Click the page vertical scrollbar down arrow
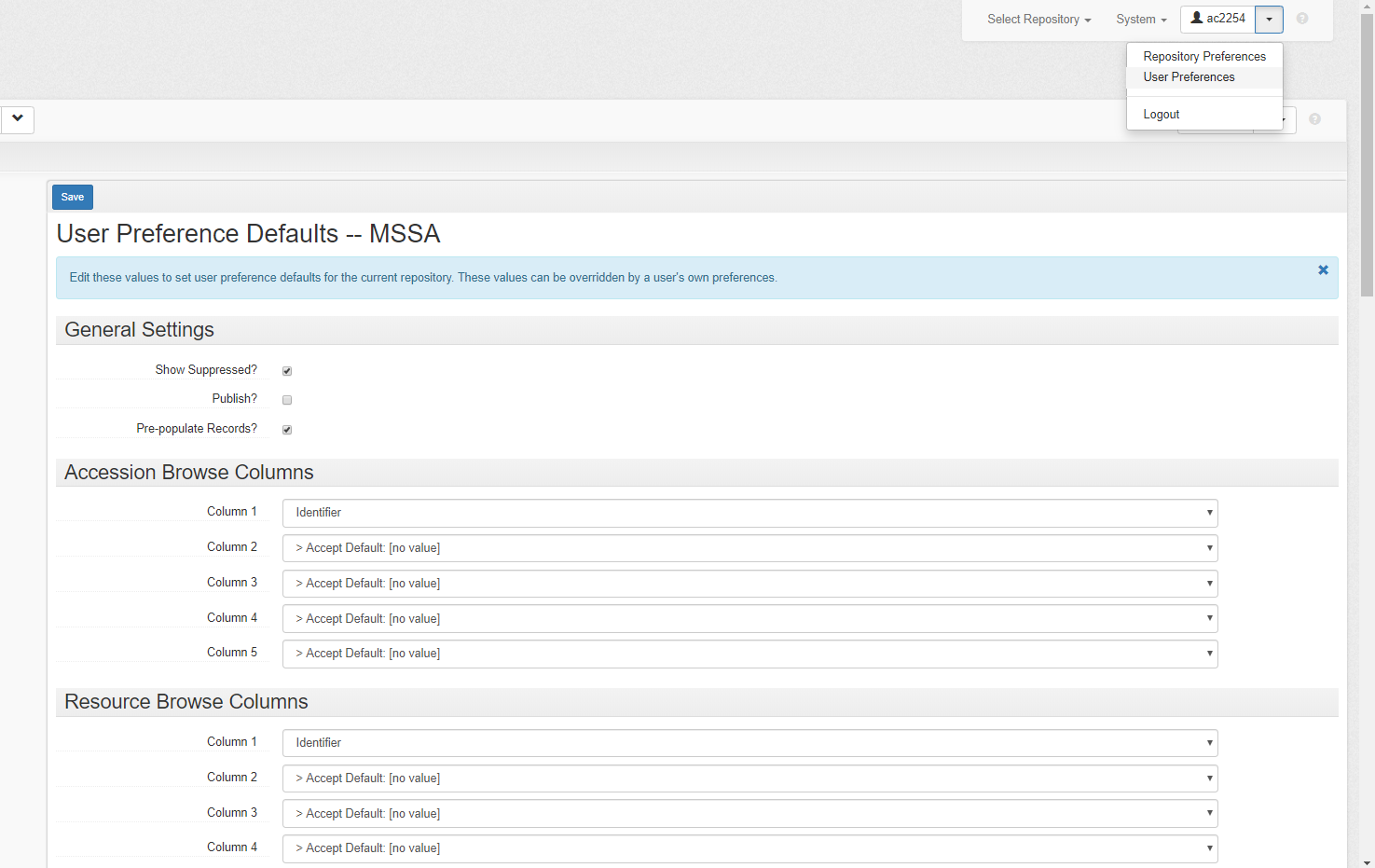The image size is (1375, 868). [1368, 861]
